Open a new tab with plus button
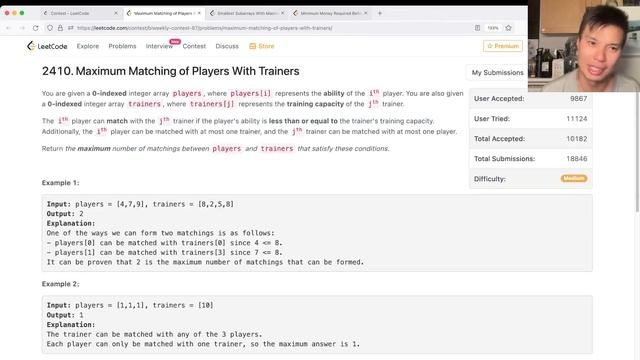 [380, 13]
